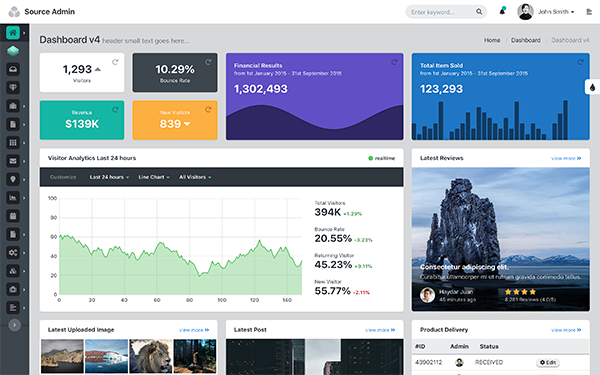
Task: Go to Home breadcrumb
Action: [x=492, y=40]
